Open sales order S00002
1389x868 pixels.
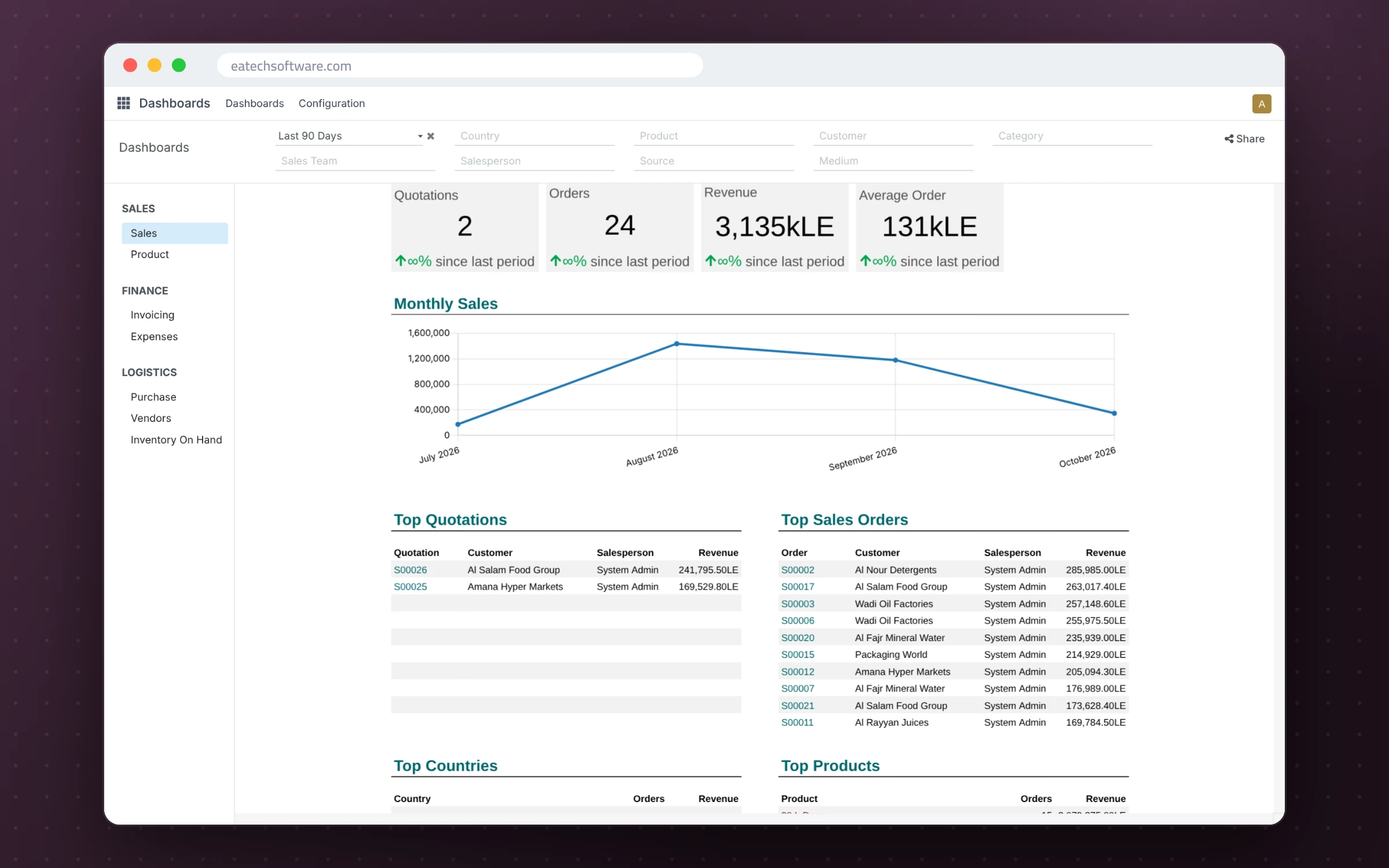pos(798,570)
